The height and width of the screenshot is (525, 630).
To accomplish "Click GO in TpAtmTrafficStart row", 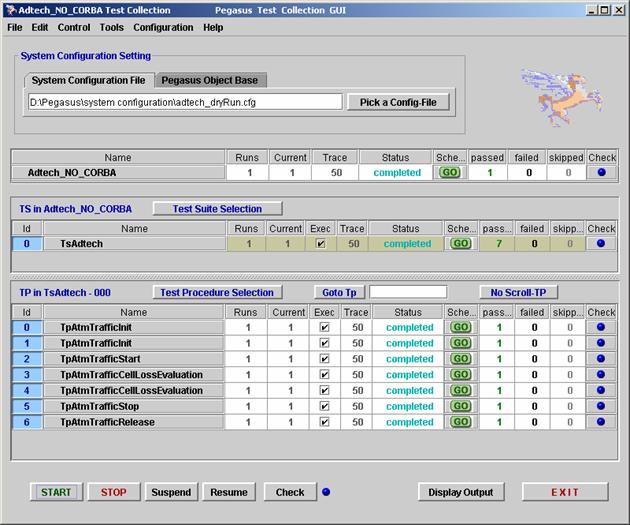I will click(460, 359).
